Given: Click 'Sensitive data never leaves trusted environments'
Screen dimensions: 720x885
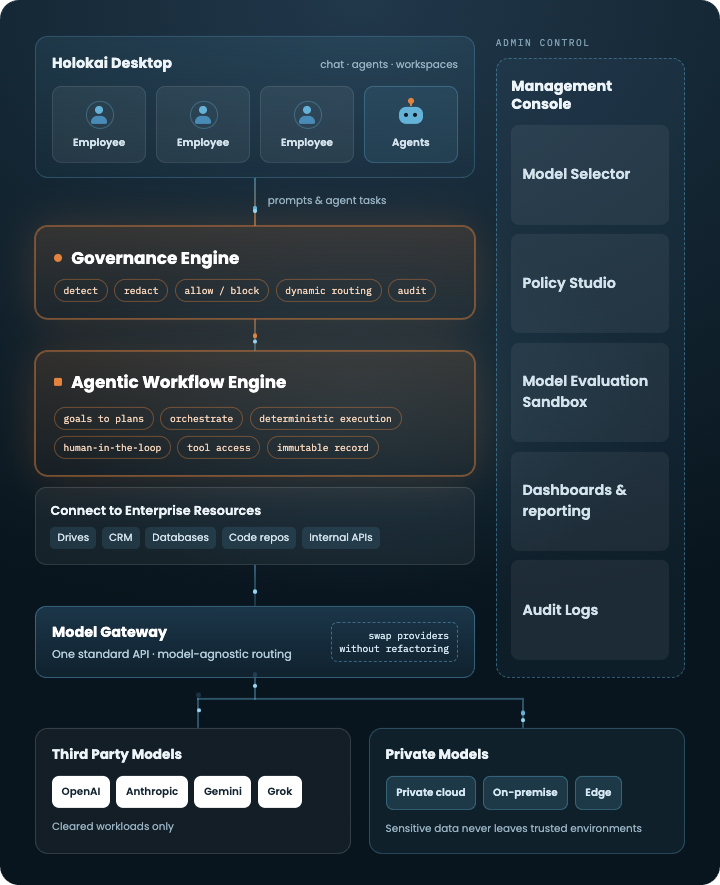Looking at the screenshot, I should point(513,829).
